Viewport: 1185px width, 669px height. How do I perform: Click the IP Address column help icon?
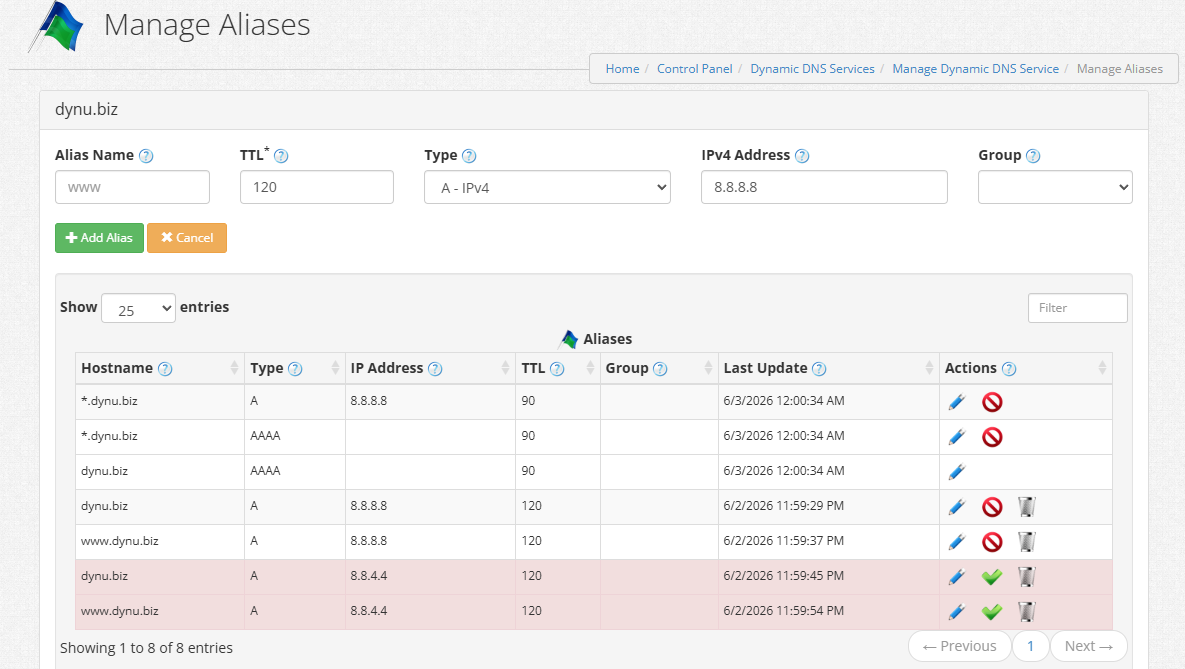435,369
